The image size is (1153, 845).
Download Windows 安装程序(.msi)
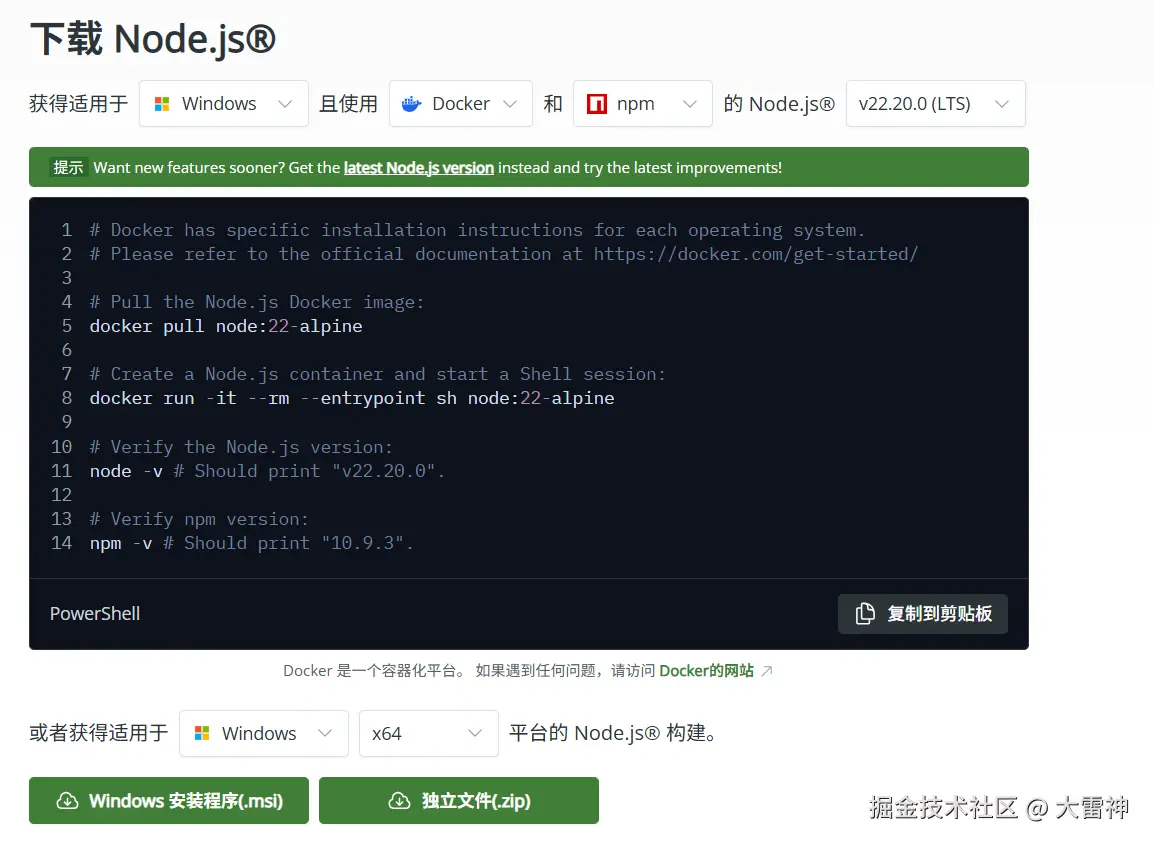[169, 800]
